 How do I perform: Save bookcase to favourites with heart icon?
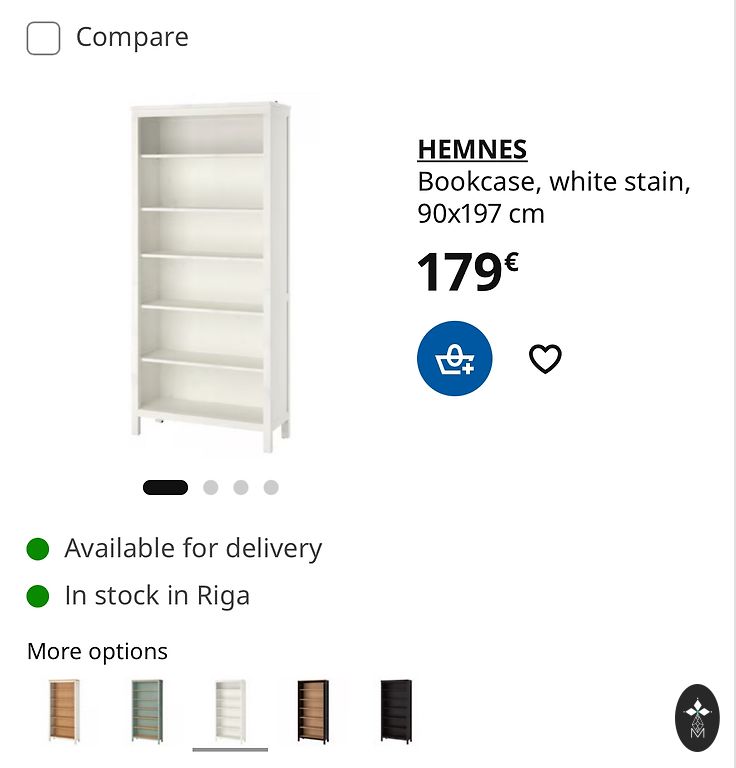[545, 359]
